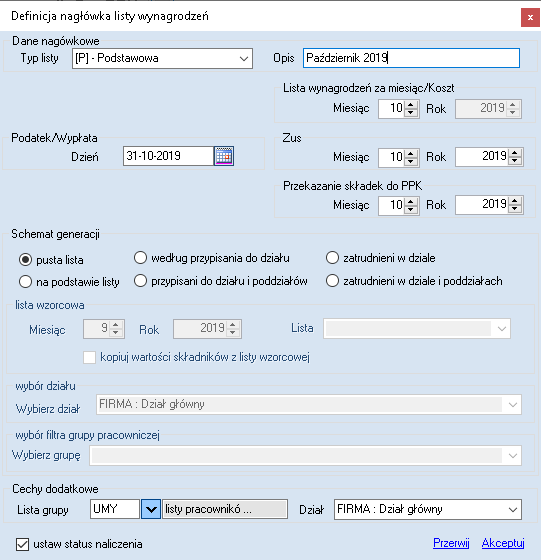The height and width of the screenshot is (560, 541).
Task: Click into the Opis text field
Action: tap(411, 58)
